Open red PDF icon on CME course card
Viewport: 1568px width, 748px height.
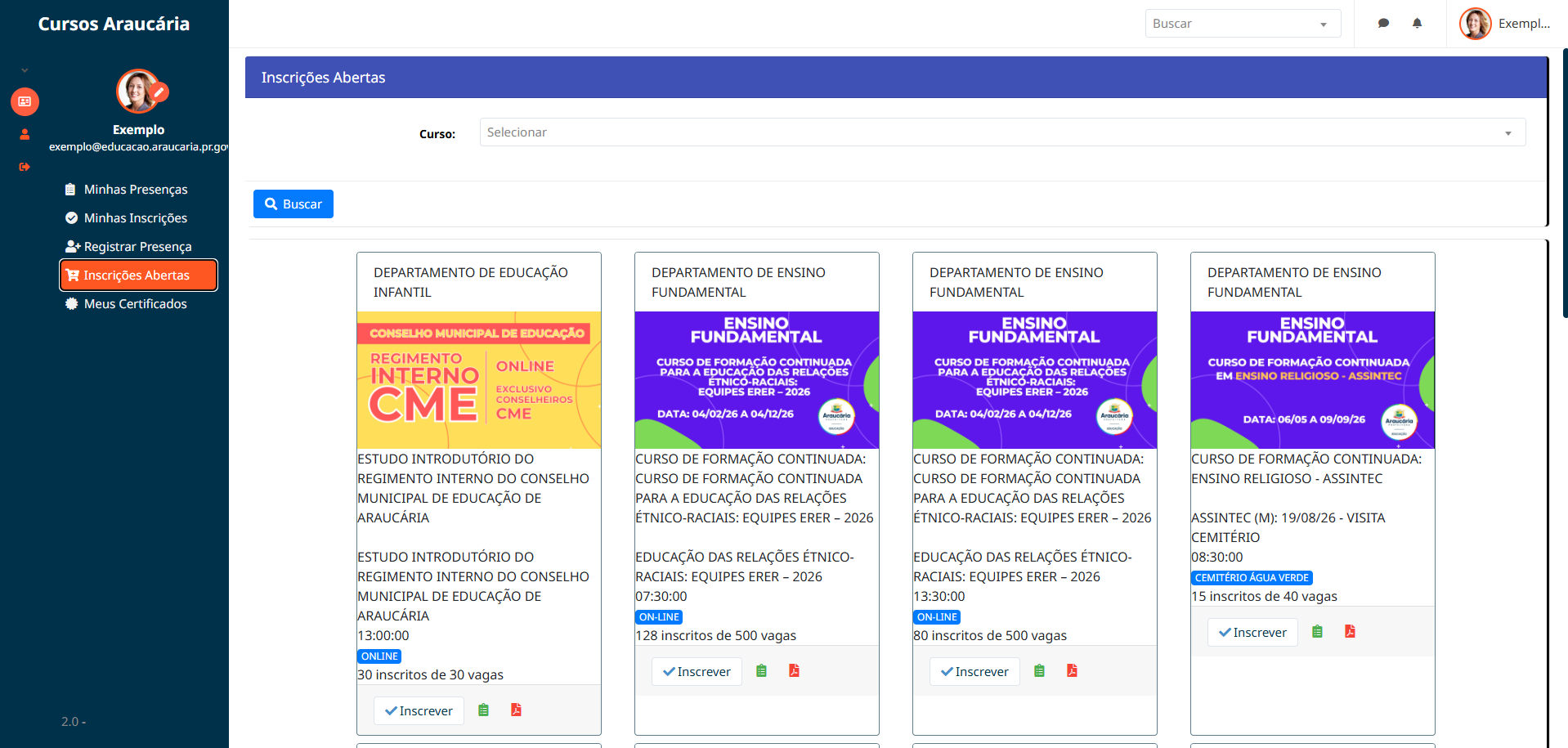516,710
